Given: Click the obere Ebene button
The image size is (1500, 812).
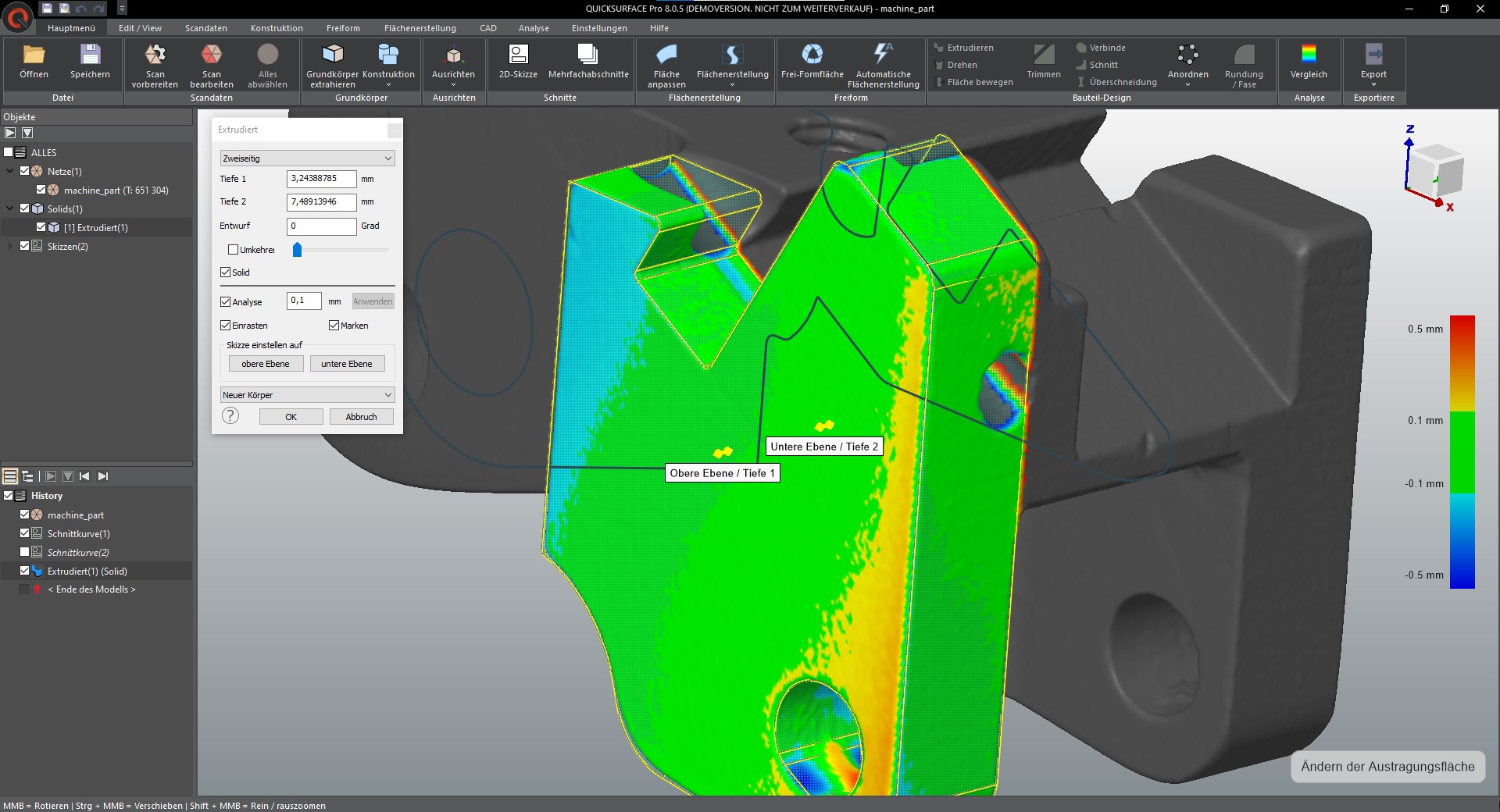Looking at the screenshot, I should click(266, 364).
